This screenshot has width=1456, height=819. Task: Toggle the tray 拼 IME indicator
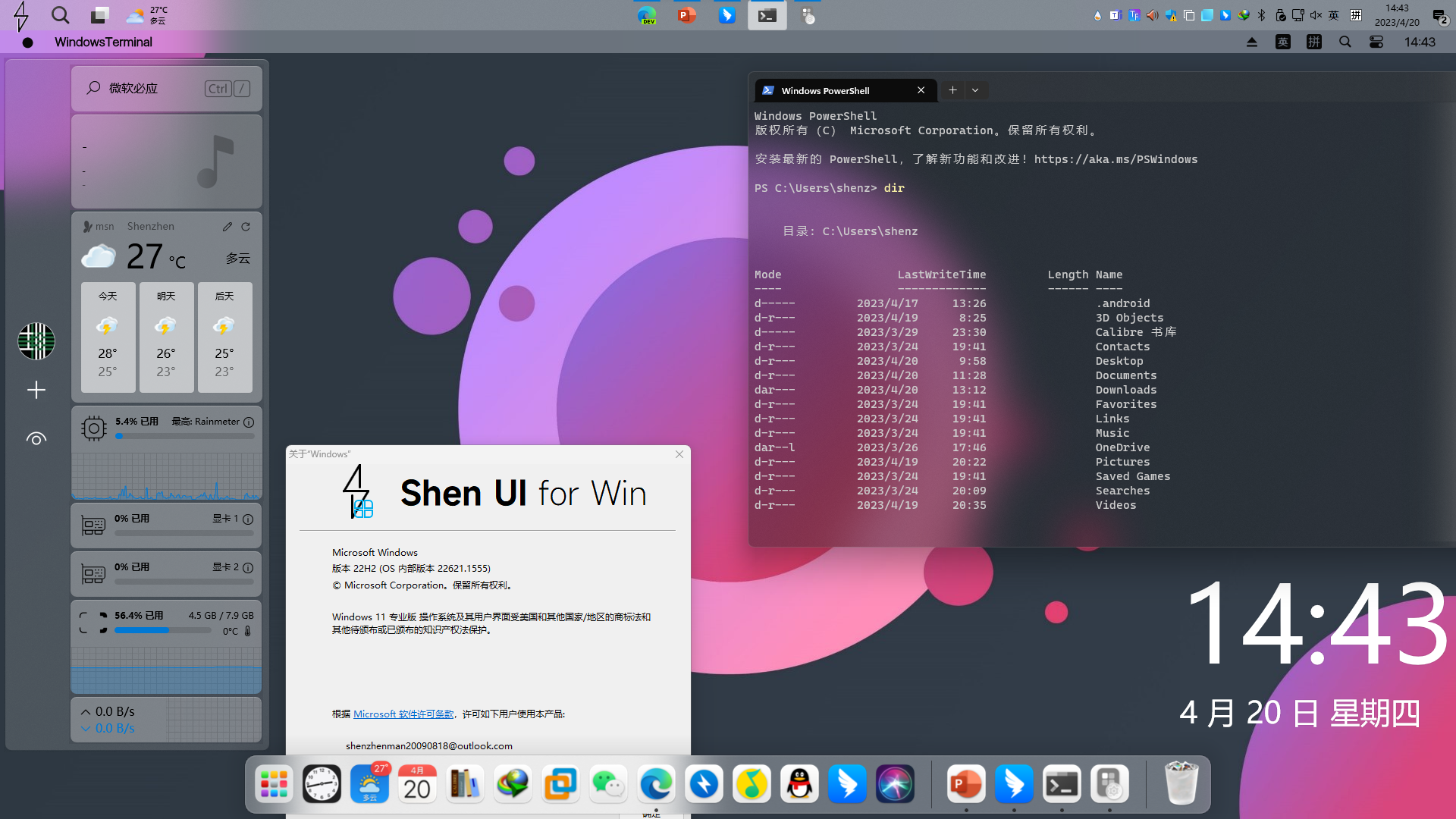[1356, 15]
